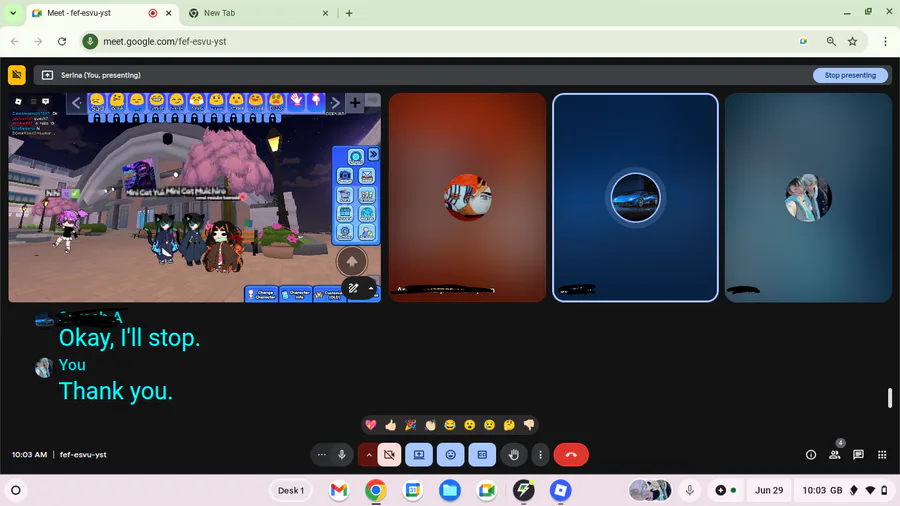Reload the Meet page
Viewport: 900px width, 506px height.
point(62,41)
